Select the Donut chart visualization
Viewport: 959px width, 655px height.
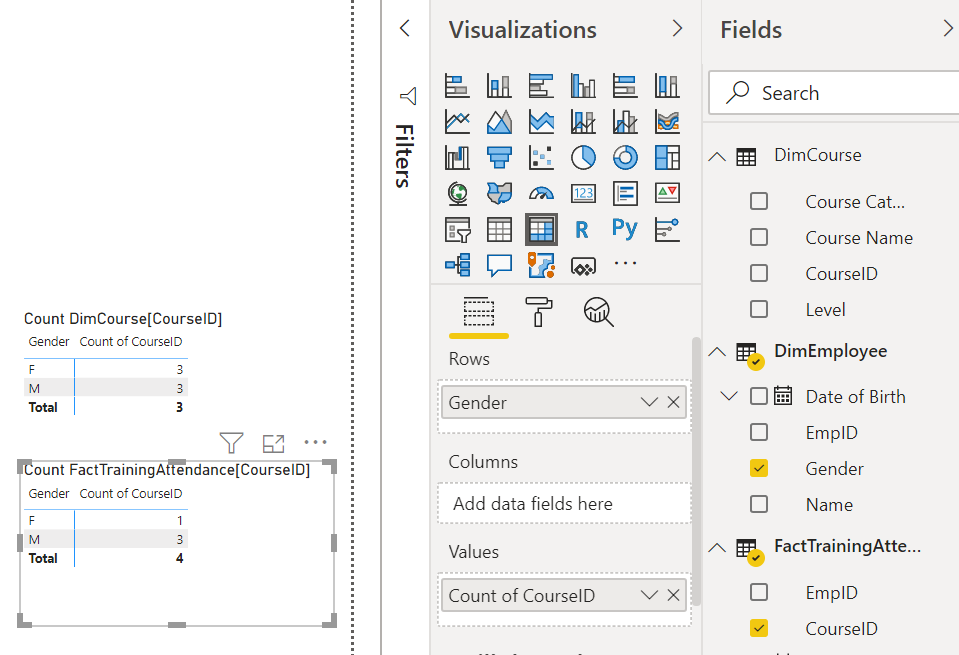tap(625, 157)
